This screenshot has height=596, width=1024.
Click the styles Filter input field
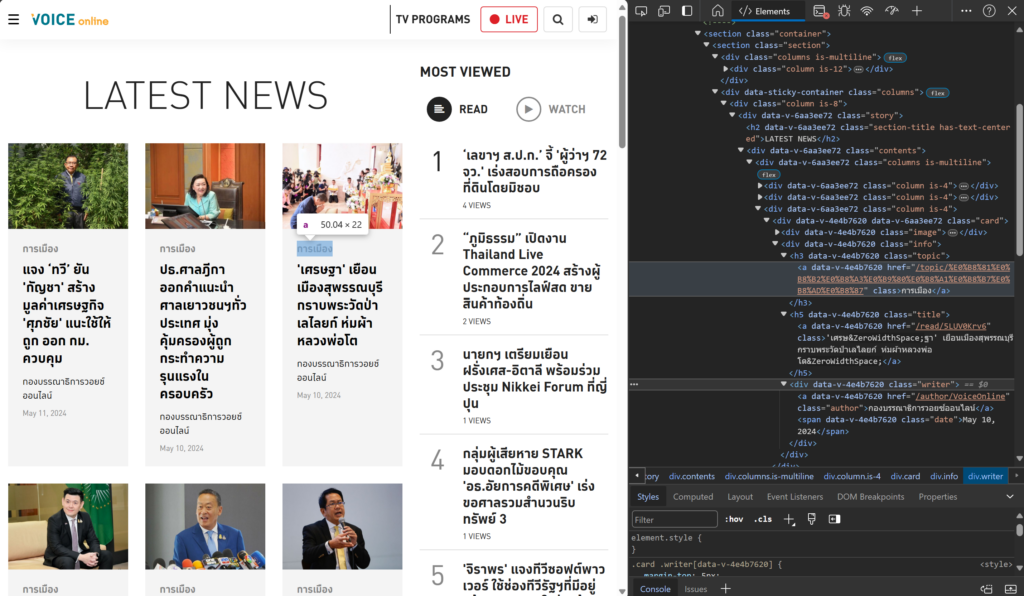[674, 520]
